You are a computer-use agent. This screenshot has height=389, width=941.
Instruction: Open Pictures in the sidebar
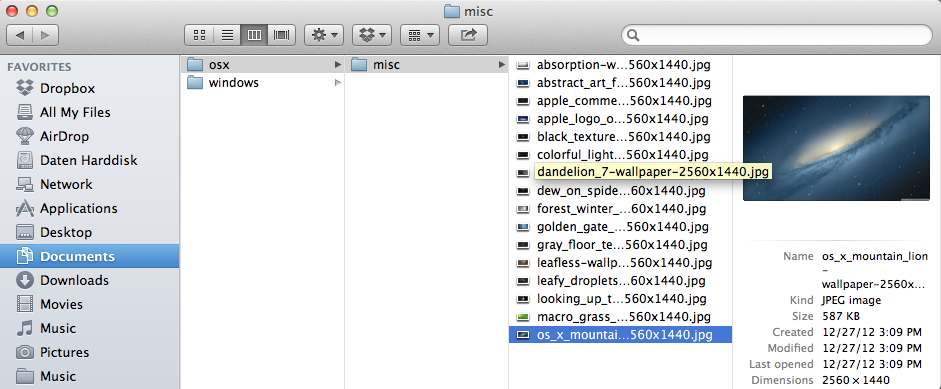pos(89,352)
